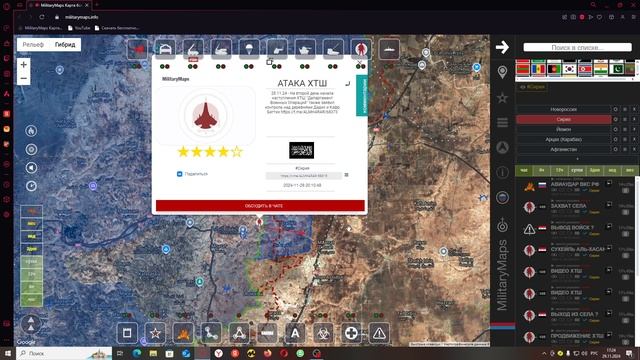Select the star marker in bottom toolbar
The height and width of the screenshot is (360, 640).
click(x=155, y=333)
